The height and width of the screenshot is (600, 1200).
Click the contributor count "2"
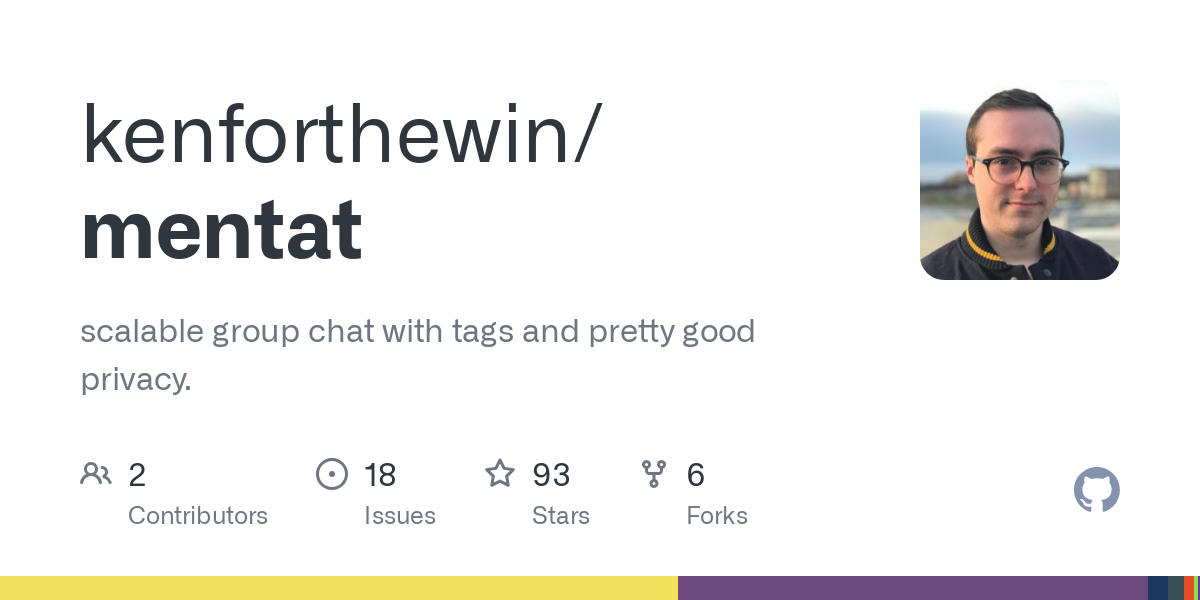tap(137, 475)
